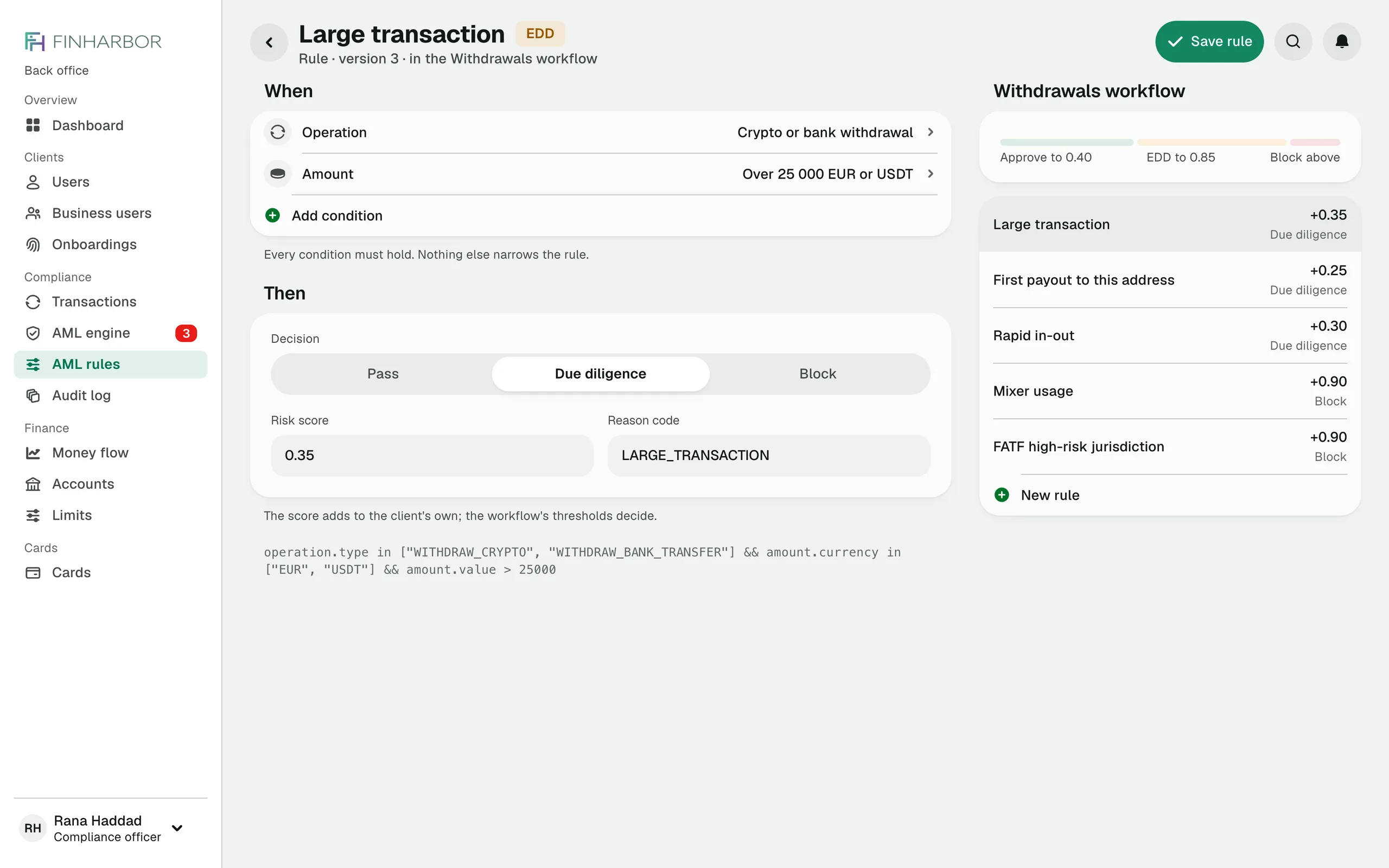Click the Transactions cycle icon in sidebar

[x=33, y=302]
